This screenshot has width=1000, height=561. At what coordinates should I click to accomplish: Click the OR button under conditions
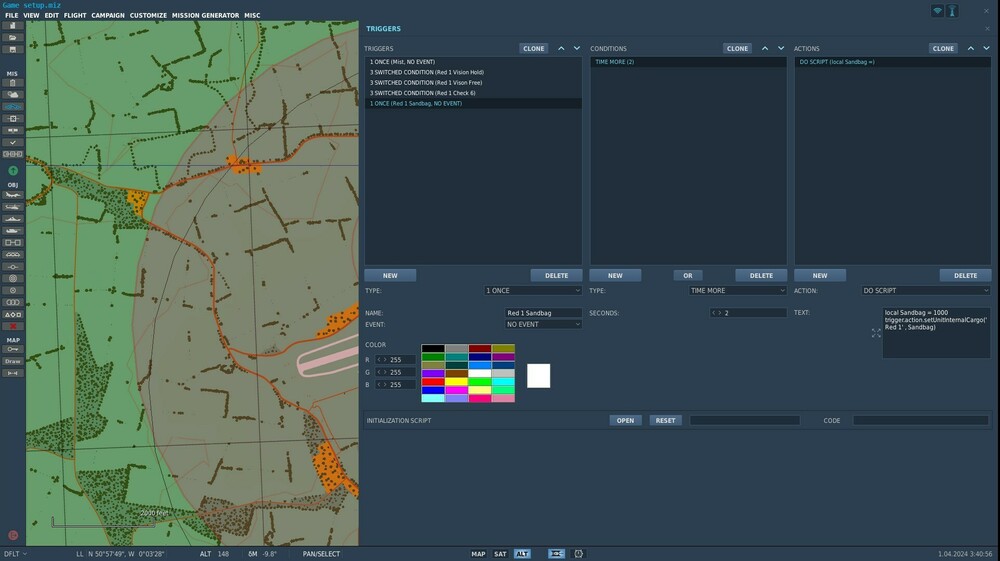coord(687,276)
